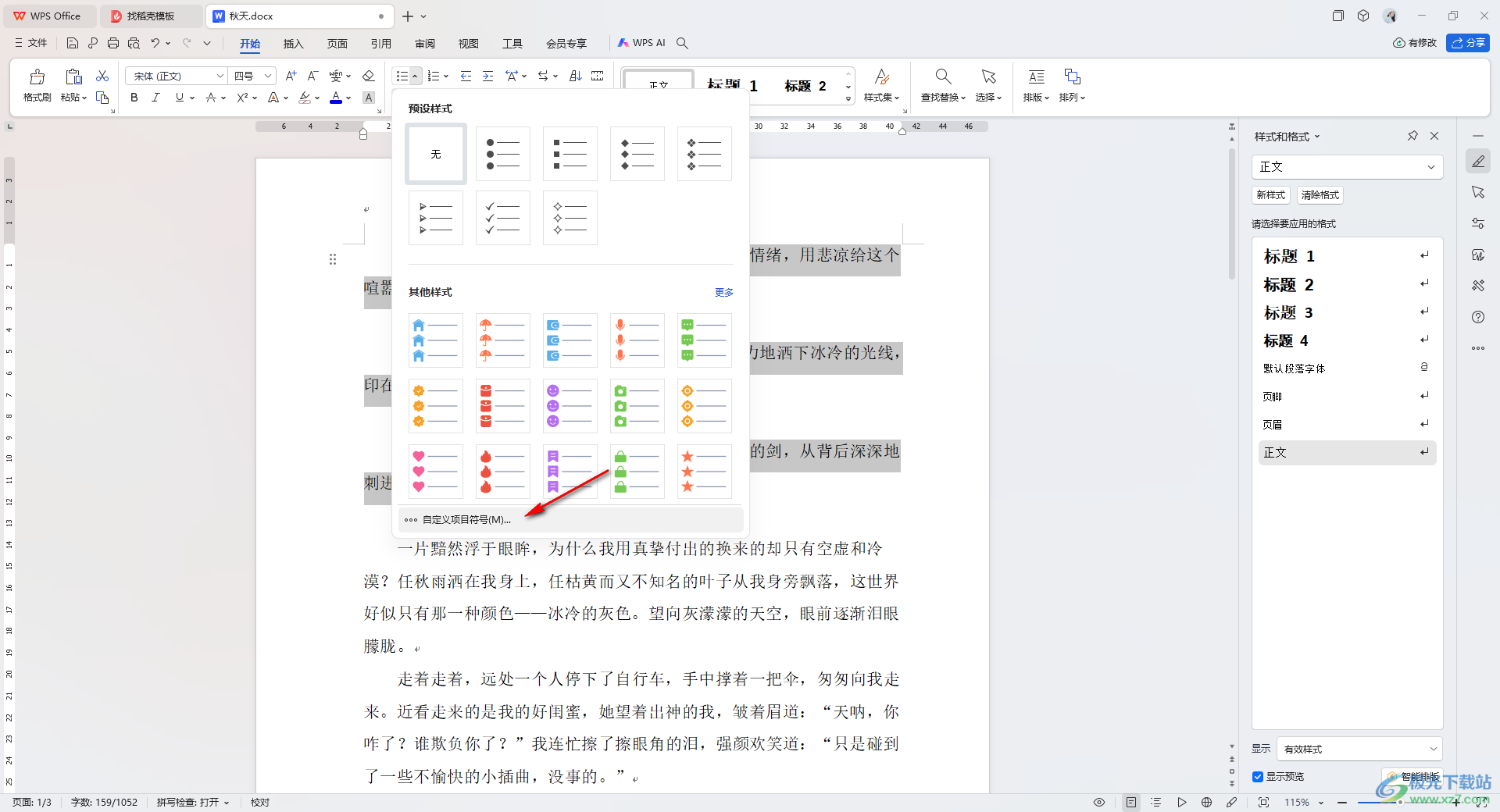
Task: Expand the numbering list dropdown arrow
Action: 446,76
